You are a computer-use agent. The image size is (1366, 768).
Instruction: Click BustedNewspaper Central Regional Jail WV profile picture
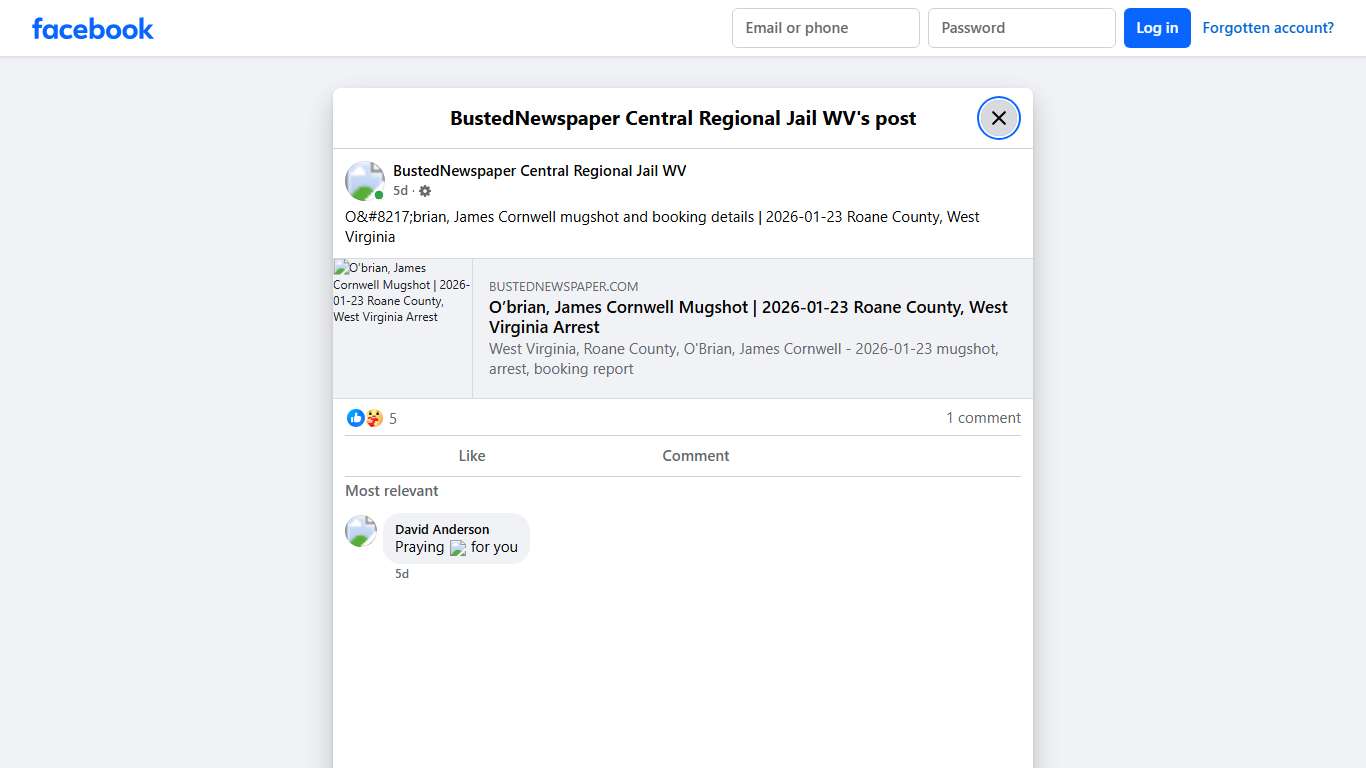(x=364, y=180)
